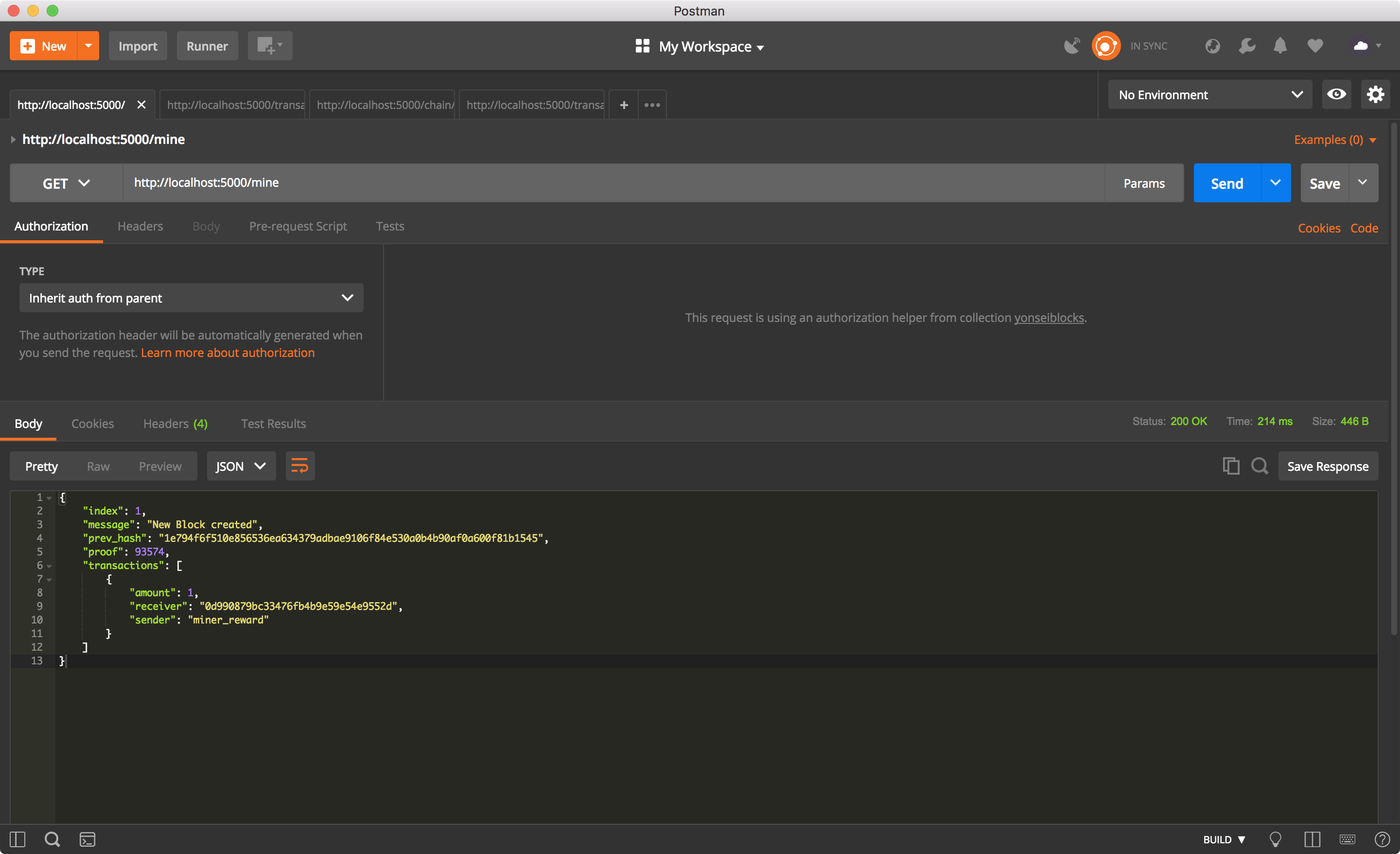This screenshot has width=1400, height=854.
Task: Click the Import button
Action: (138, 46)
